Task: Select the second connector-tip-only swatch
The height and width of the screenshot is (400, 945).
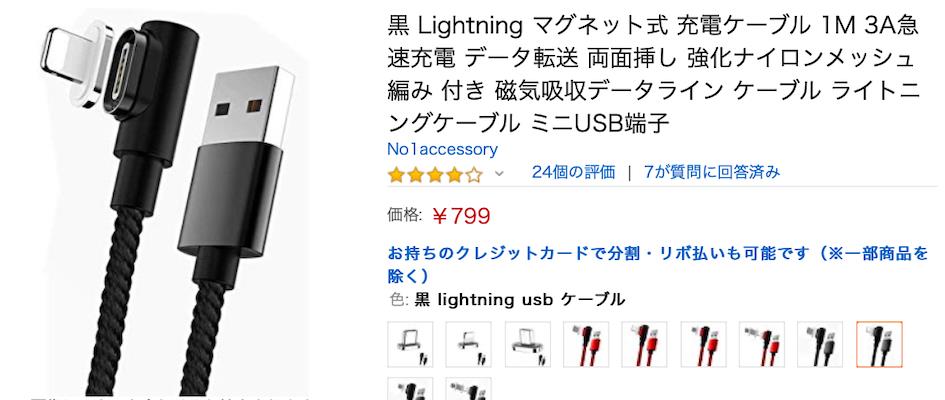Action: tap(468, 344)
